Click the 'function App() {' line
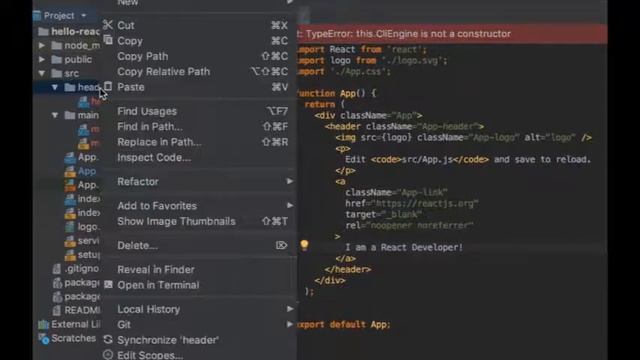 pos(336,93)
